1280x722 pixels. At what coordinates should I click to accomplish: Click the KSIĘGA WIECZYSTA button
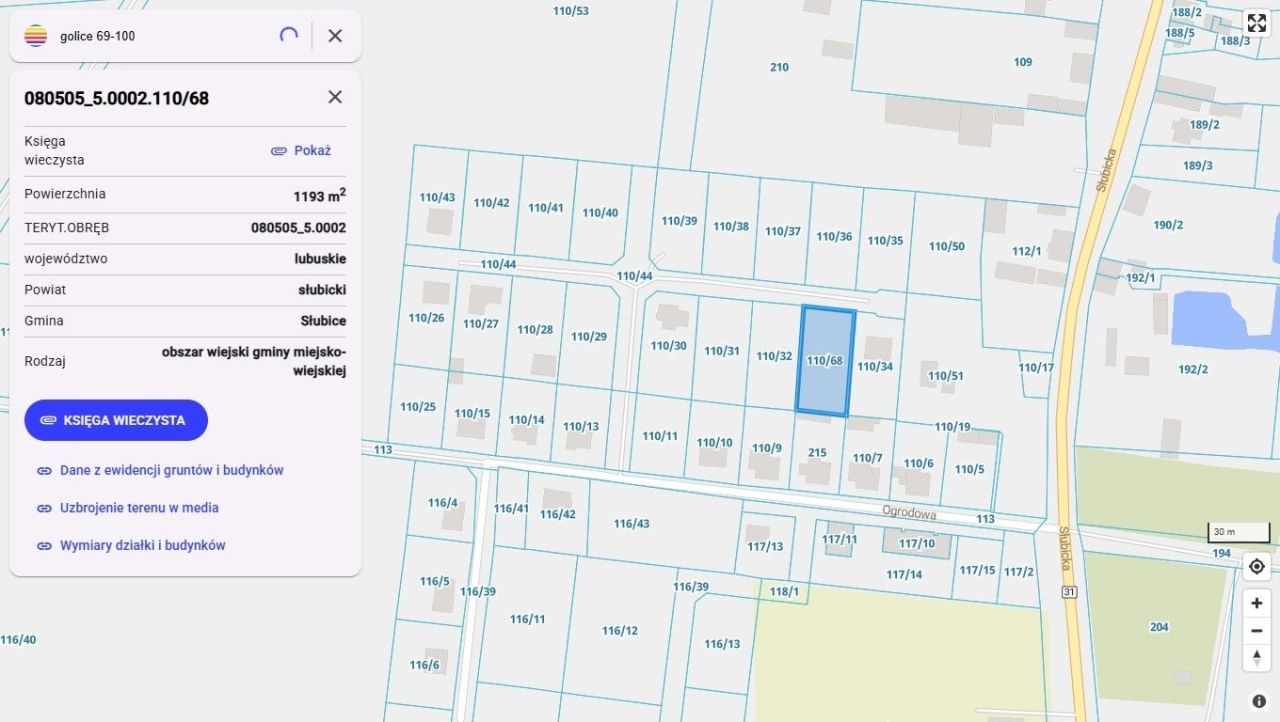tap(116, 420)
